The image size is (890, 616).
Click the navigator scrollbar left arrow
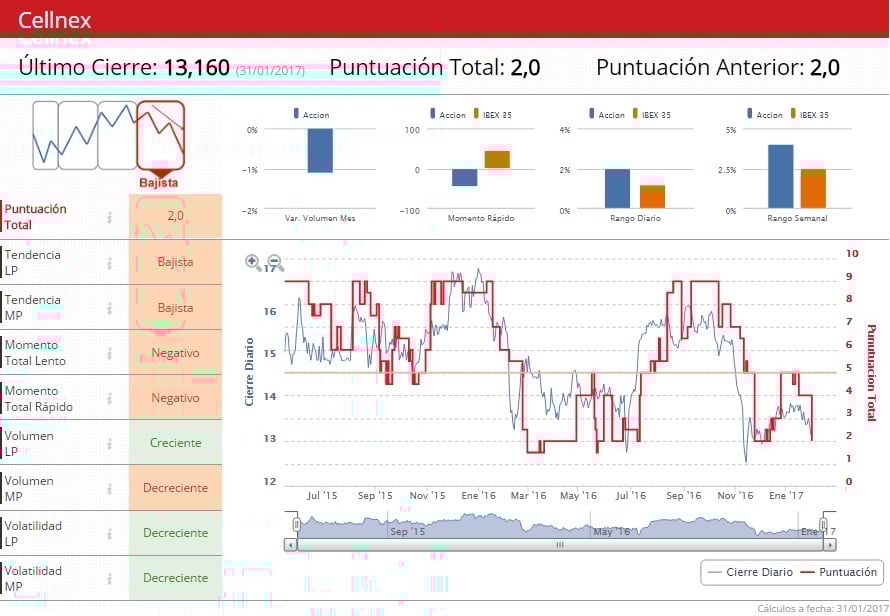(x=291, y=545)
